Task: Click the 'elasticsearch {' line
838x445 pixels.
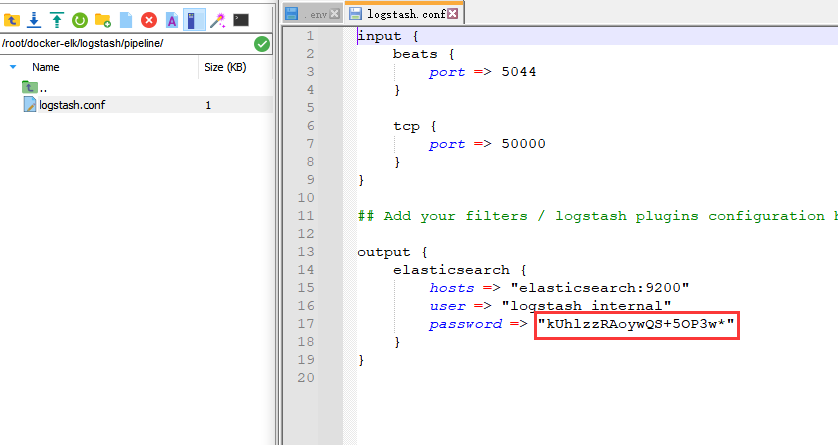Action: tap(460, 270)
